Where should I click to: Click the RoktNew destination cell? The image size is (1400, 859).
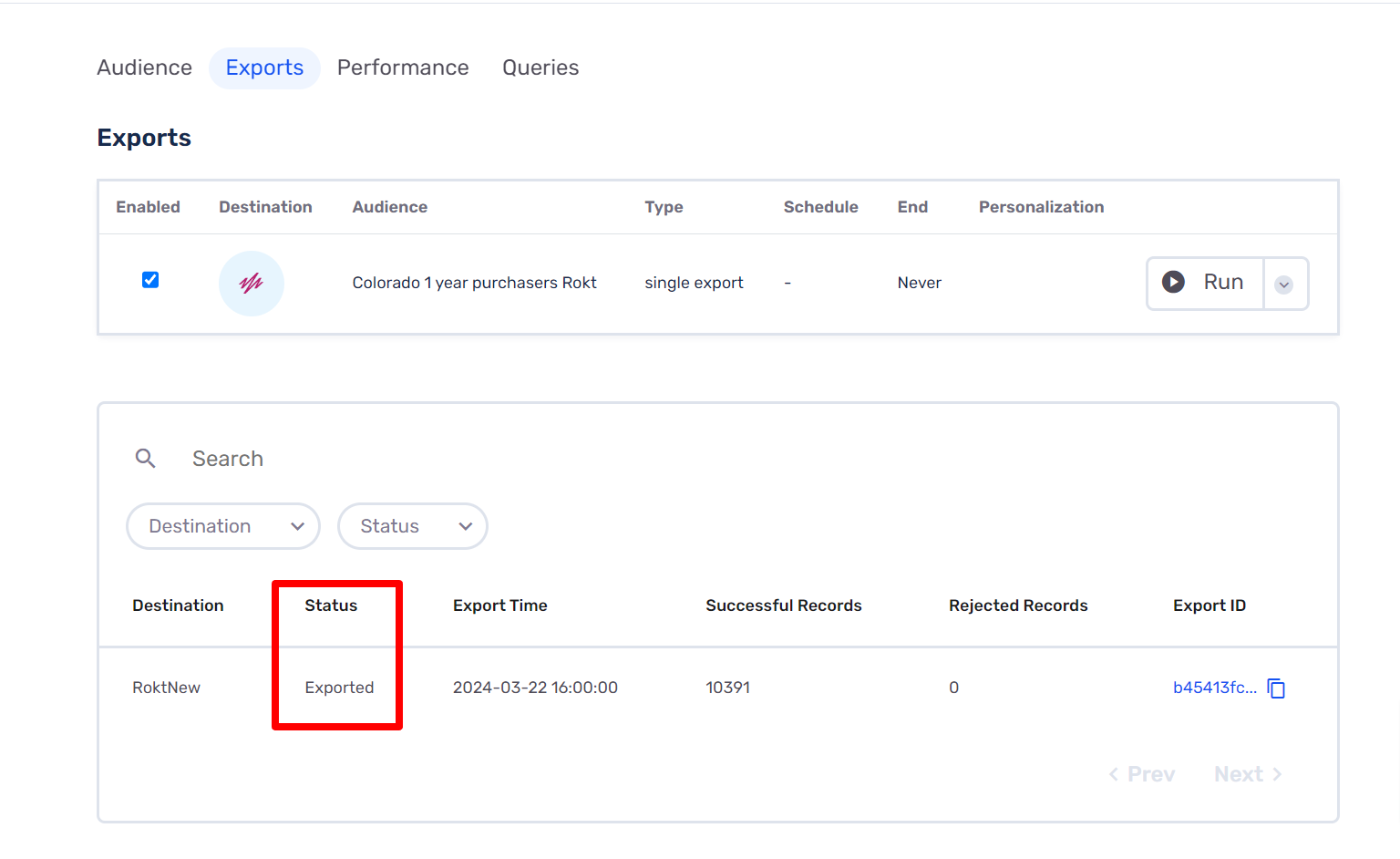coord(166,688)
